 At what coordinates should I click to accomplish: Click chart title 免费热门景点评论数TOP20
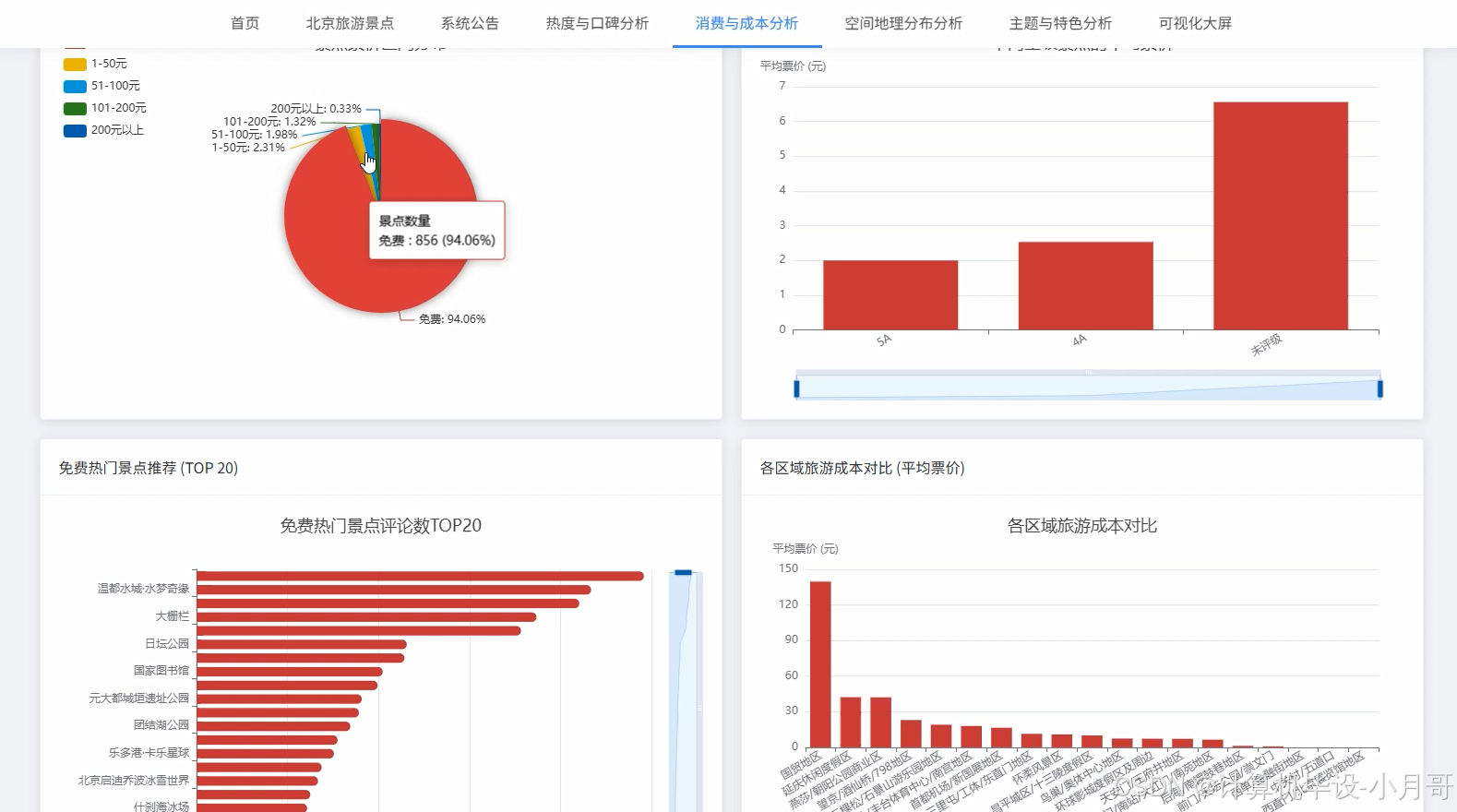pyautogui.click(x=381, y=526)
